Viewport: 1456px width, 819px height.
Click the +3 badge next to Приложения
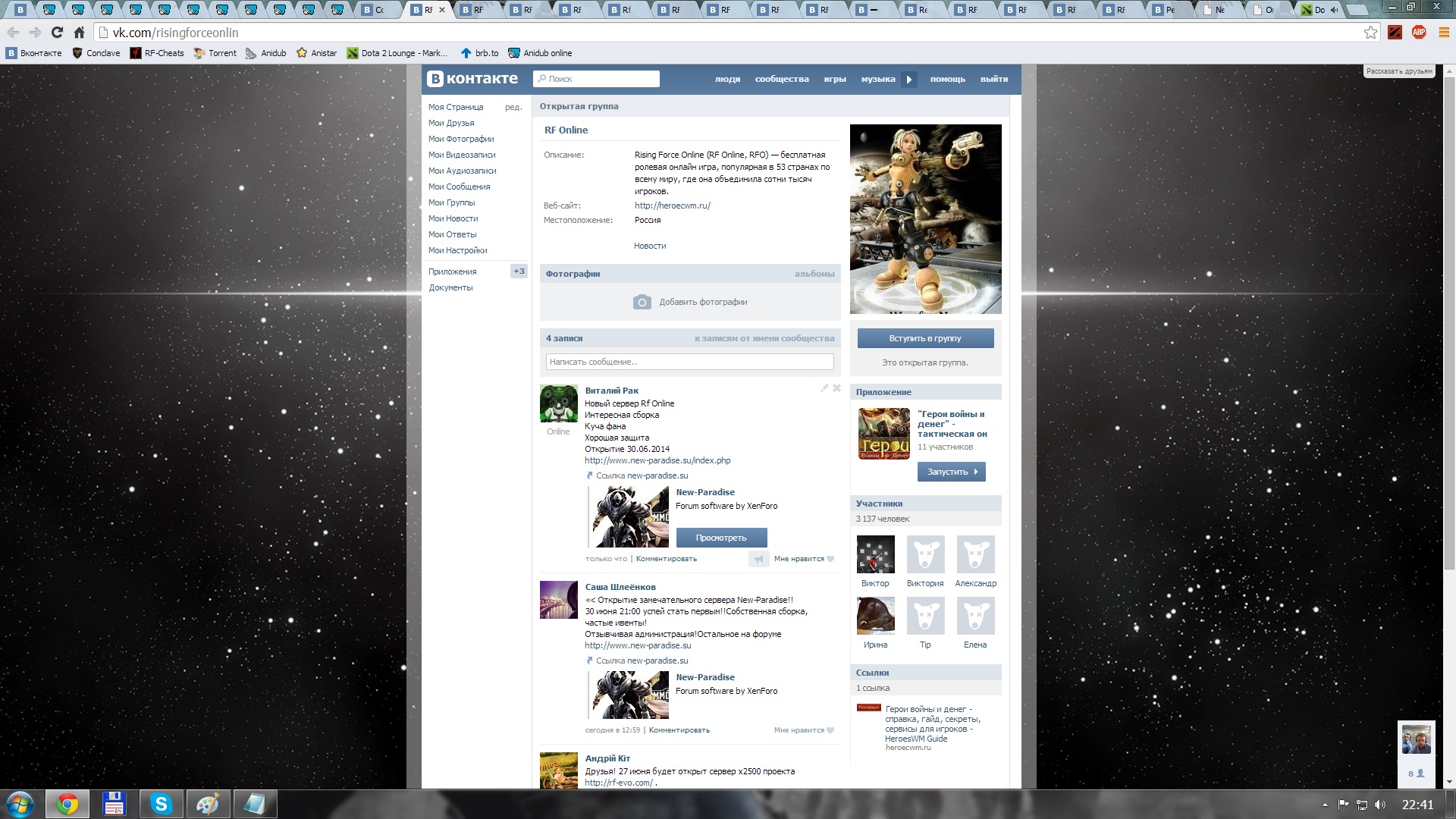[519, 271]
